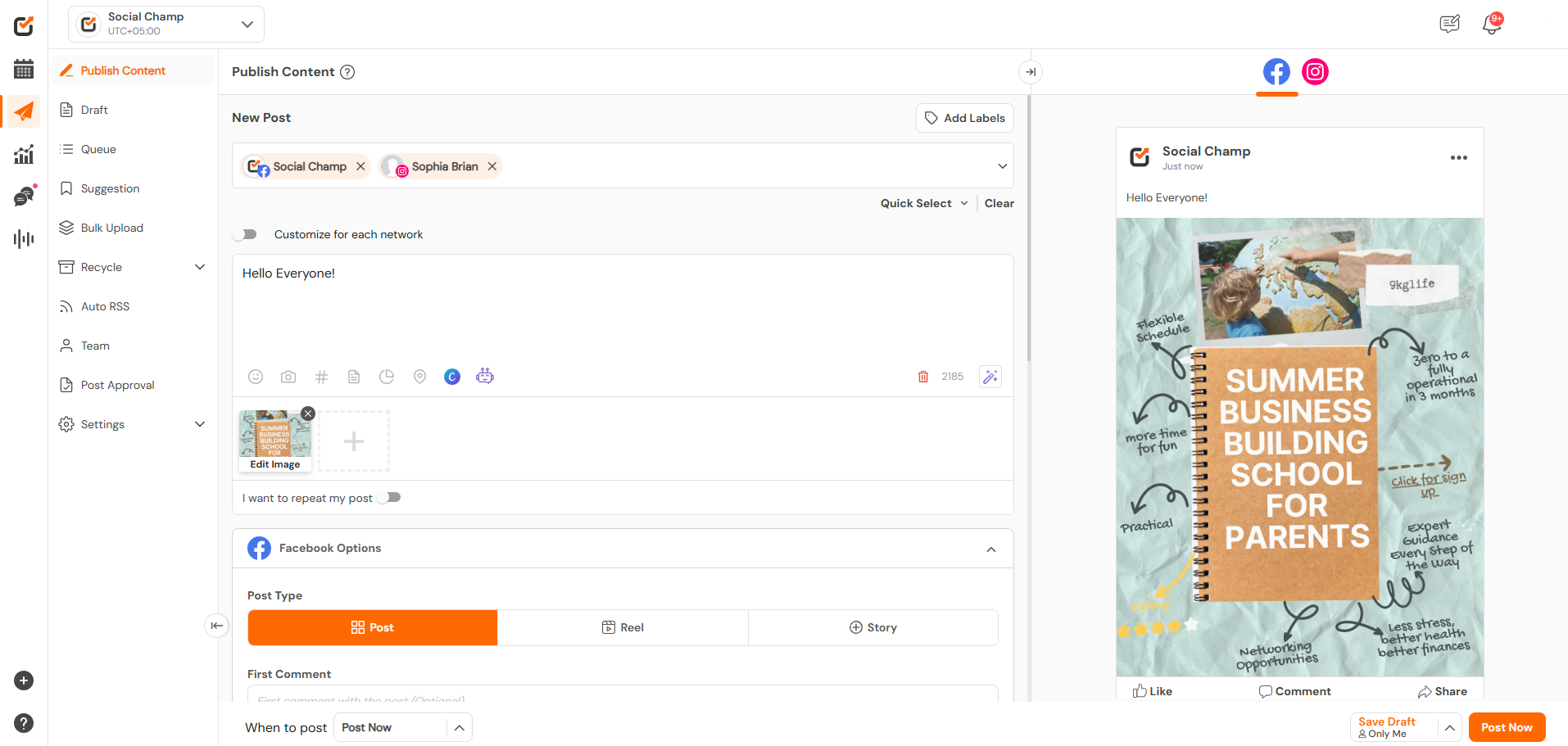This screenshot has height=746, width=1568.
Task: Click Share in the preview
Action: [1443, 691]
